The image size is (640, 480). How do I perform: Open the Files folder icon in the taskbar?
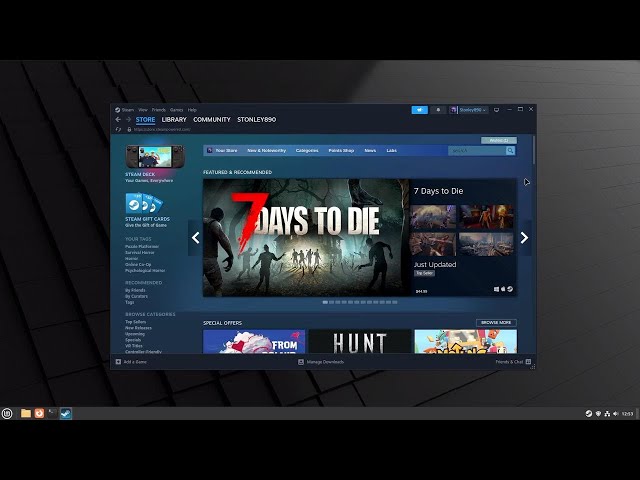26,413
